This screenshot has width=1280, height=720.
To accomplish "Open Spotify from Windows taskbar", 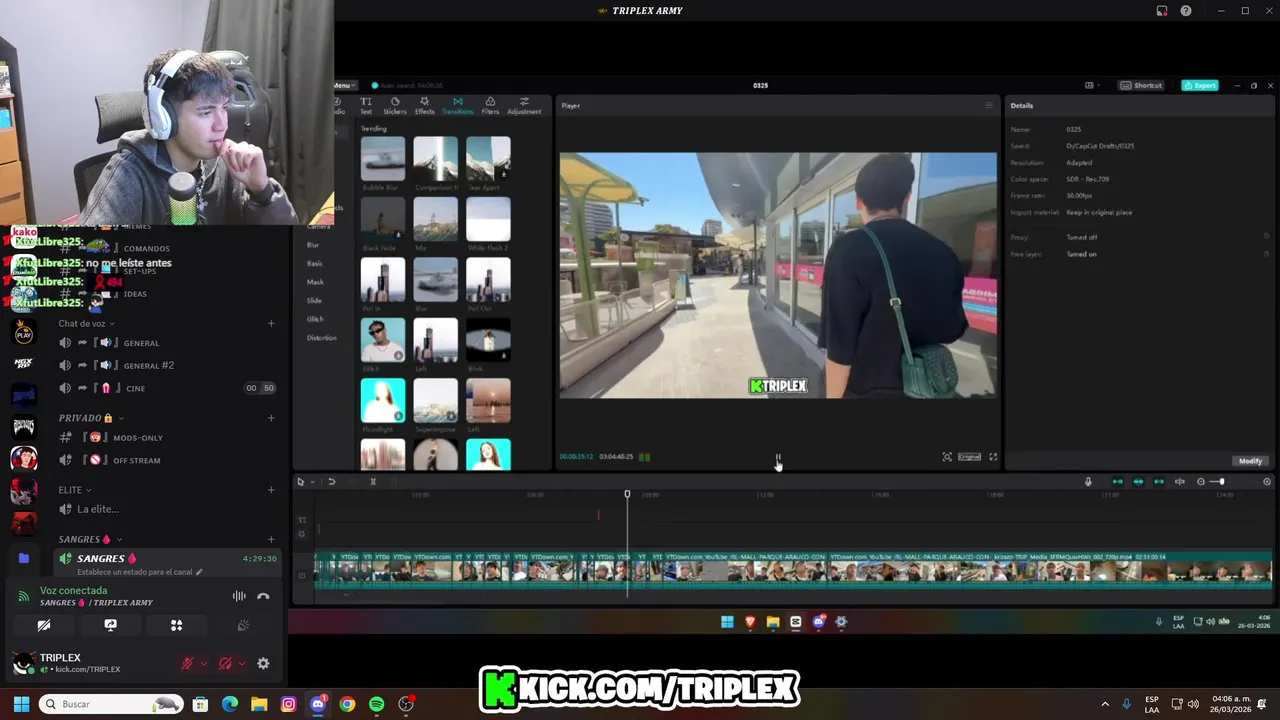I will (x=376, y=704).
